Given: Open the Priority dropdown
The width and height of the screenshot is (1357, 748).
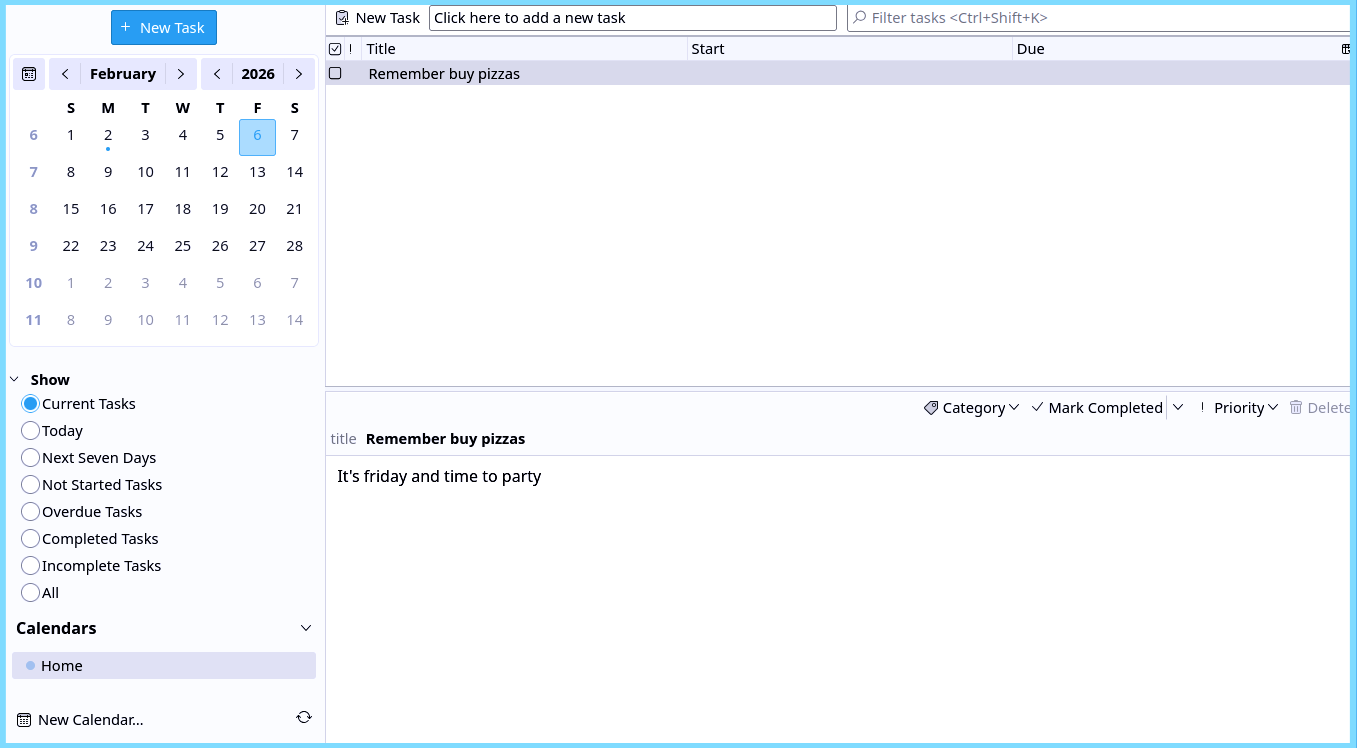Looking at the screenshot, I should (x=1245, y=407).
